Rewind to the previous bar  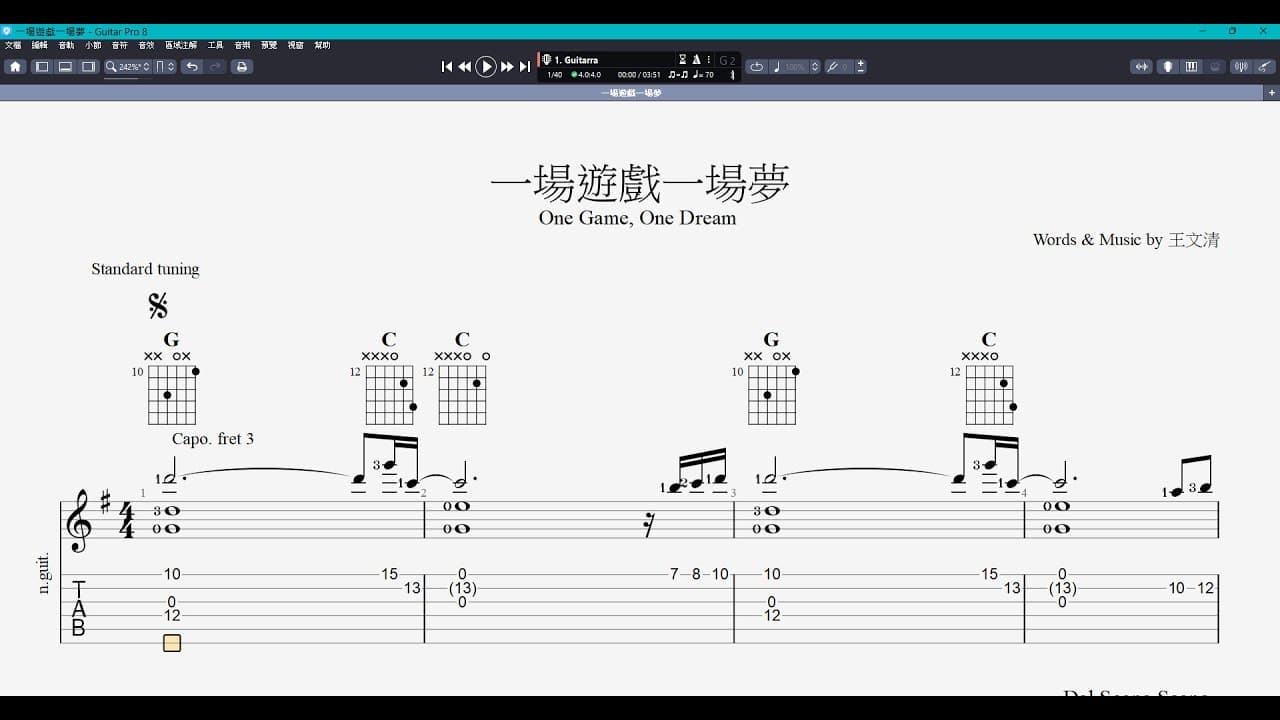(x=465, y=67)
